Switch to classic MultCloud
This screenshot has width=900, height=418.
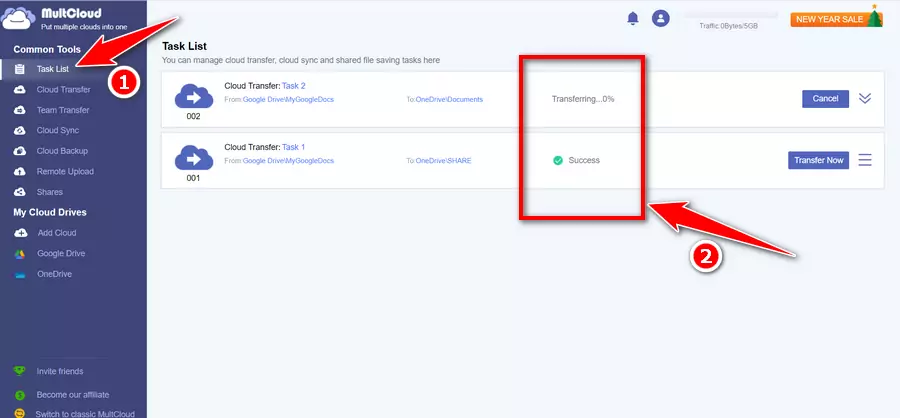pyautogui.click(x=85, y=414)
